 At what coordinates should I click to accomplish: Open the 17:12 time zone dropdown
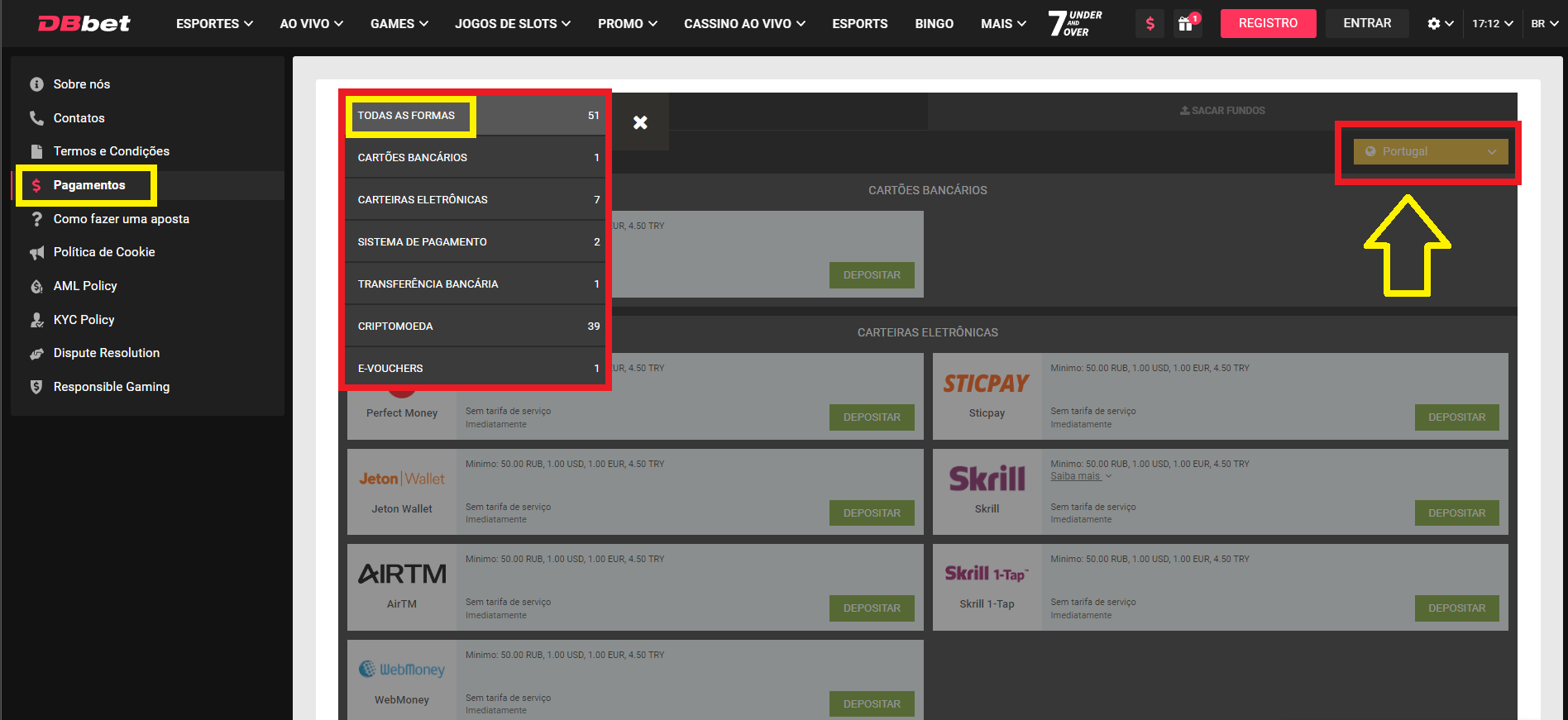tap(1493, 24)
